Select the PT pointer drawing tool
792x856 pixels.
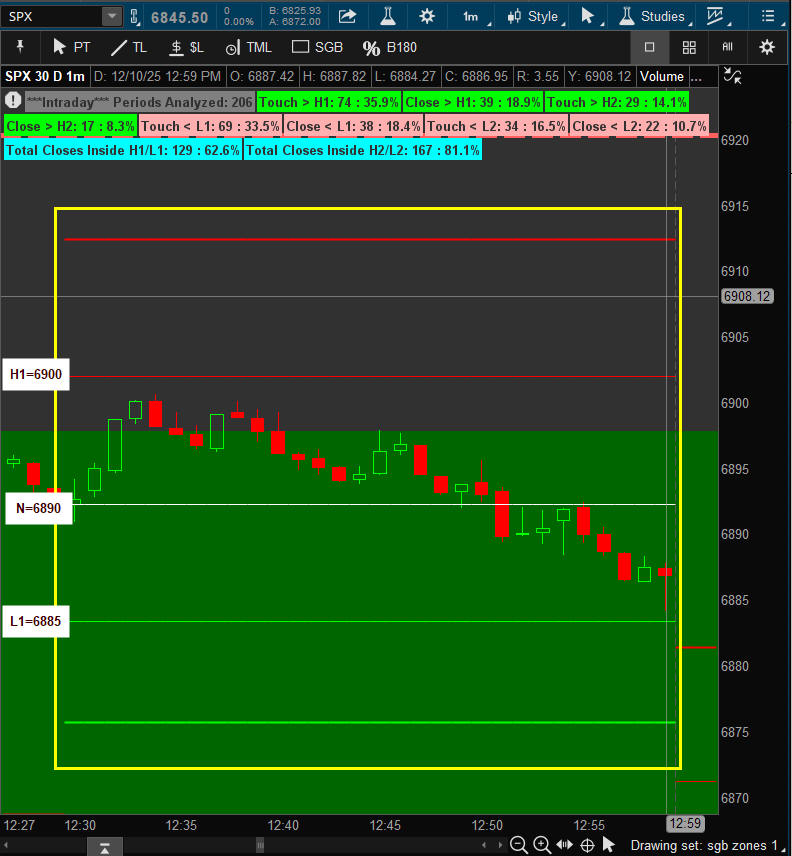[x=70, y=47]
